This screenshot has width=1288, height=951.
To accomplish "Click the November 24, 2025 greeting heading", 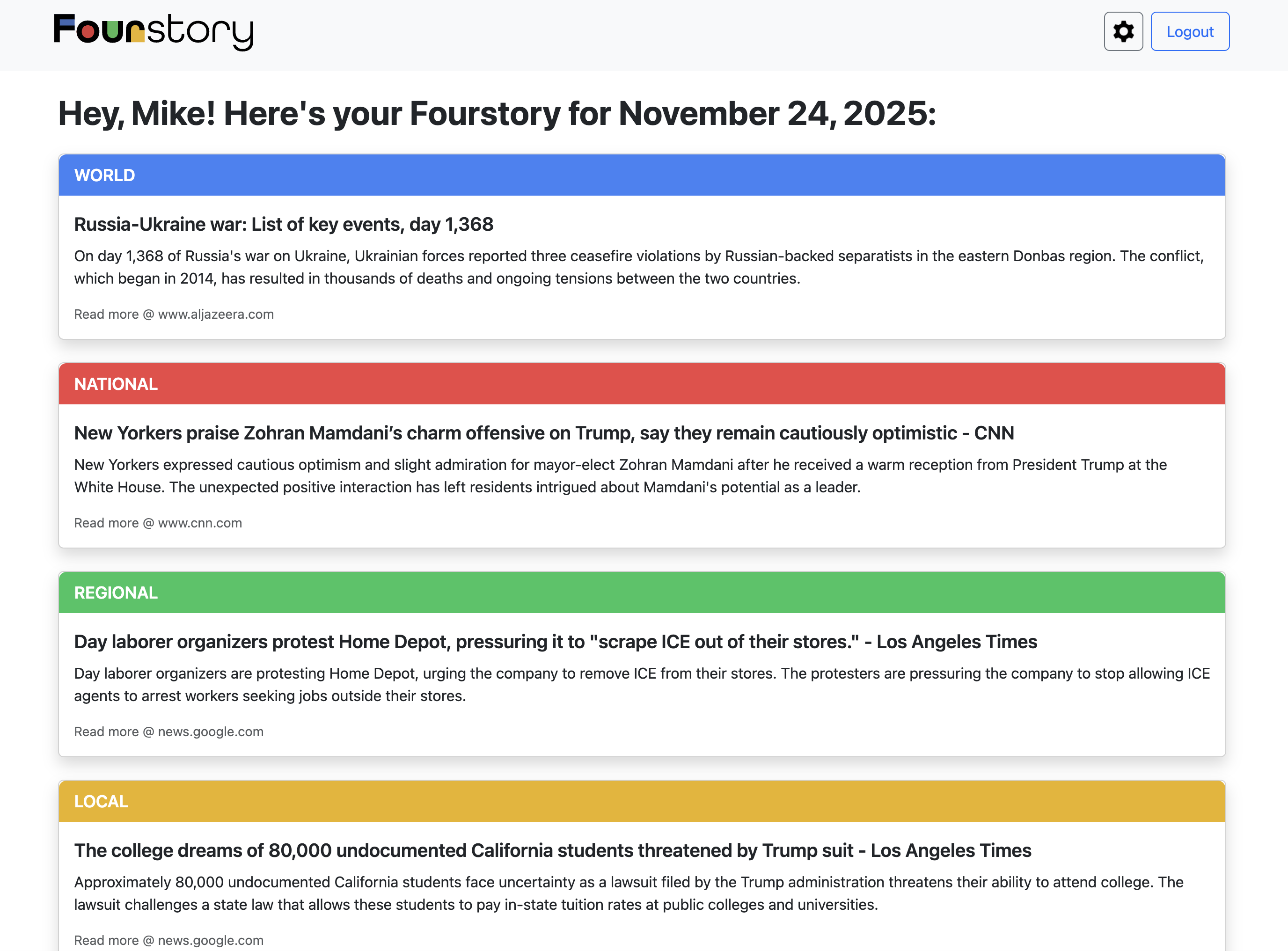I will [x=497, y=113].
